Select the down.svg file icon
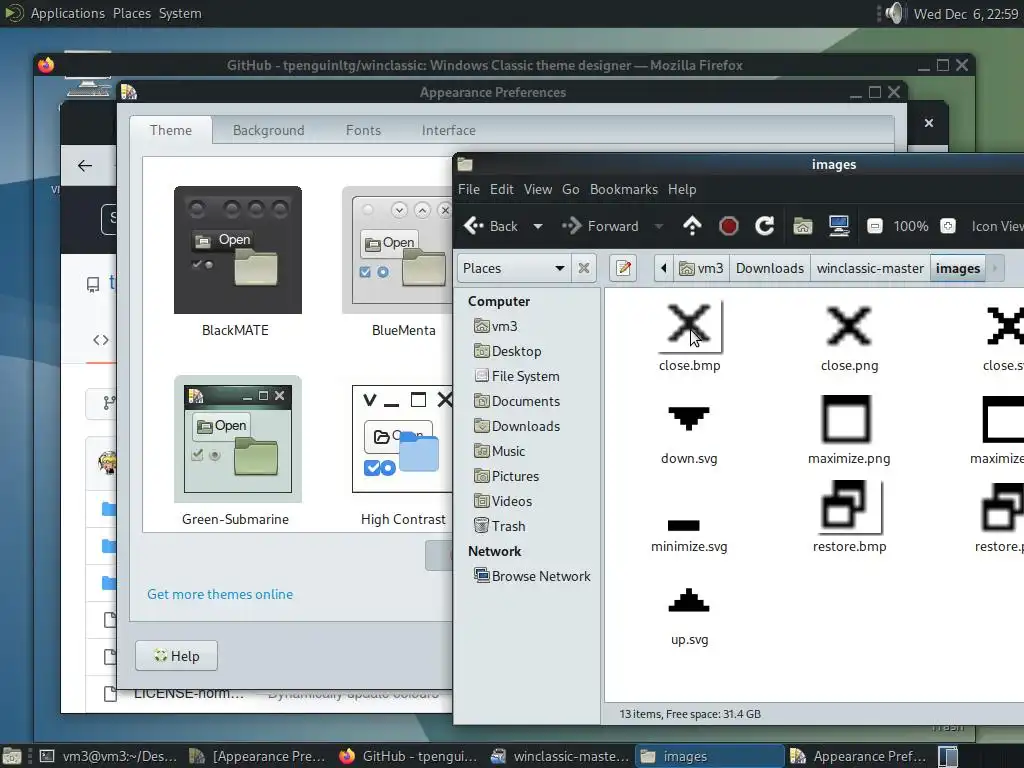 coord(689,418)
